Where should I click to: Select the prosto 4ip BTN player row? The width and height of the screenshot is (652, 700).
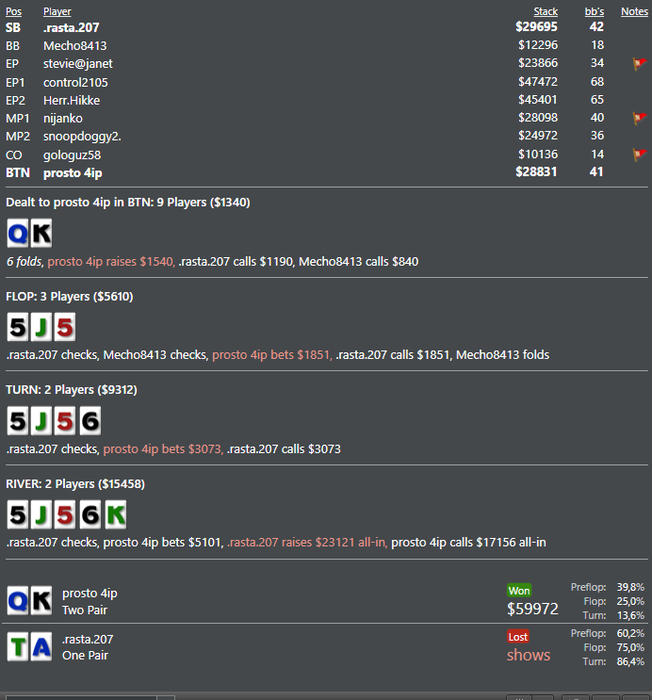pos(326,173)
